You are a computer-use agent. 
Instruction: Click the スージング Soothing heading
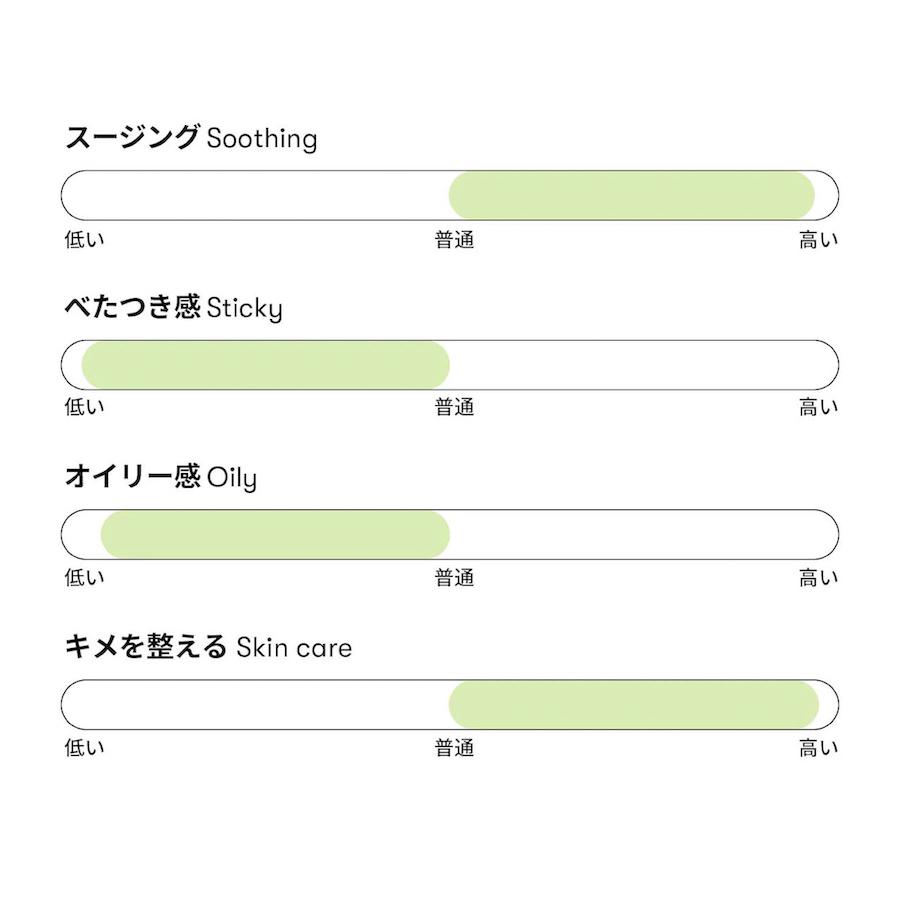click(191, 138)
